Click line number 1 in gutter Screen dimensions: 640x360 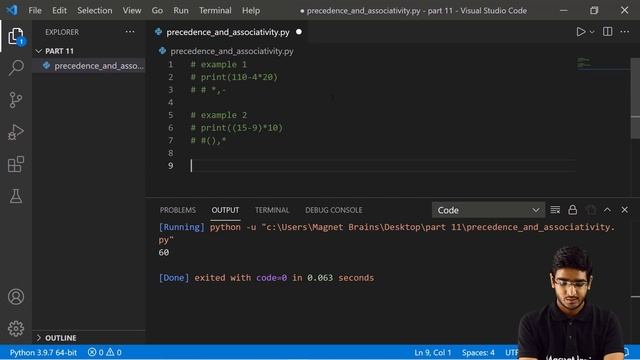coord(171,64)
